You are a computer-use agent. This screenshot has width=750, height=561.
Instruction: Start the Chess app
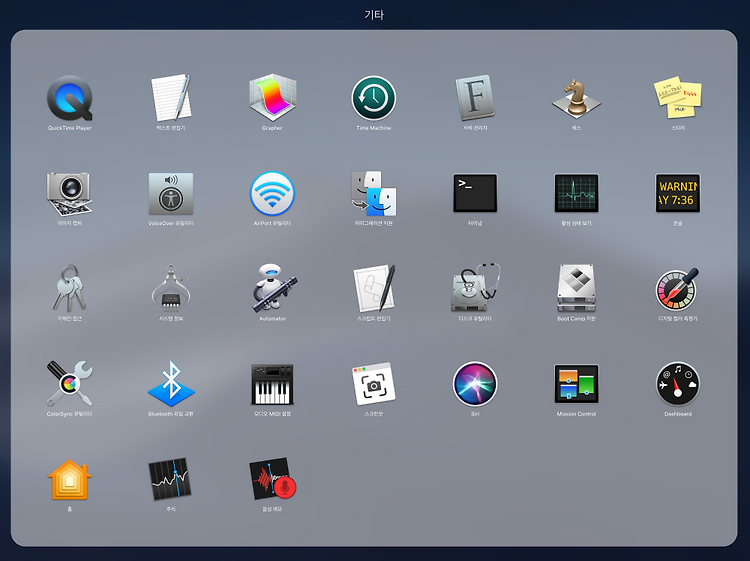(576, 99)
